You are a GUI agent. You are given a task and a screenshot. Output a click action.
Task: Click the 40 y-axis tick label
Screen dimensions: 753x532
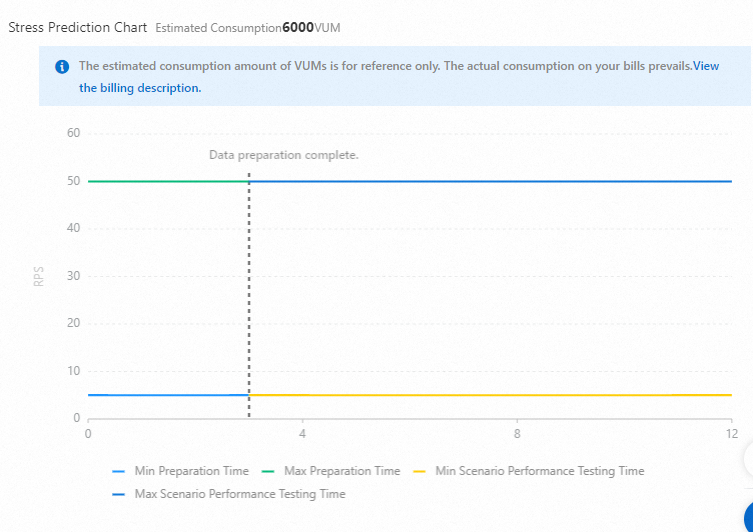[73, 228]
